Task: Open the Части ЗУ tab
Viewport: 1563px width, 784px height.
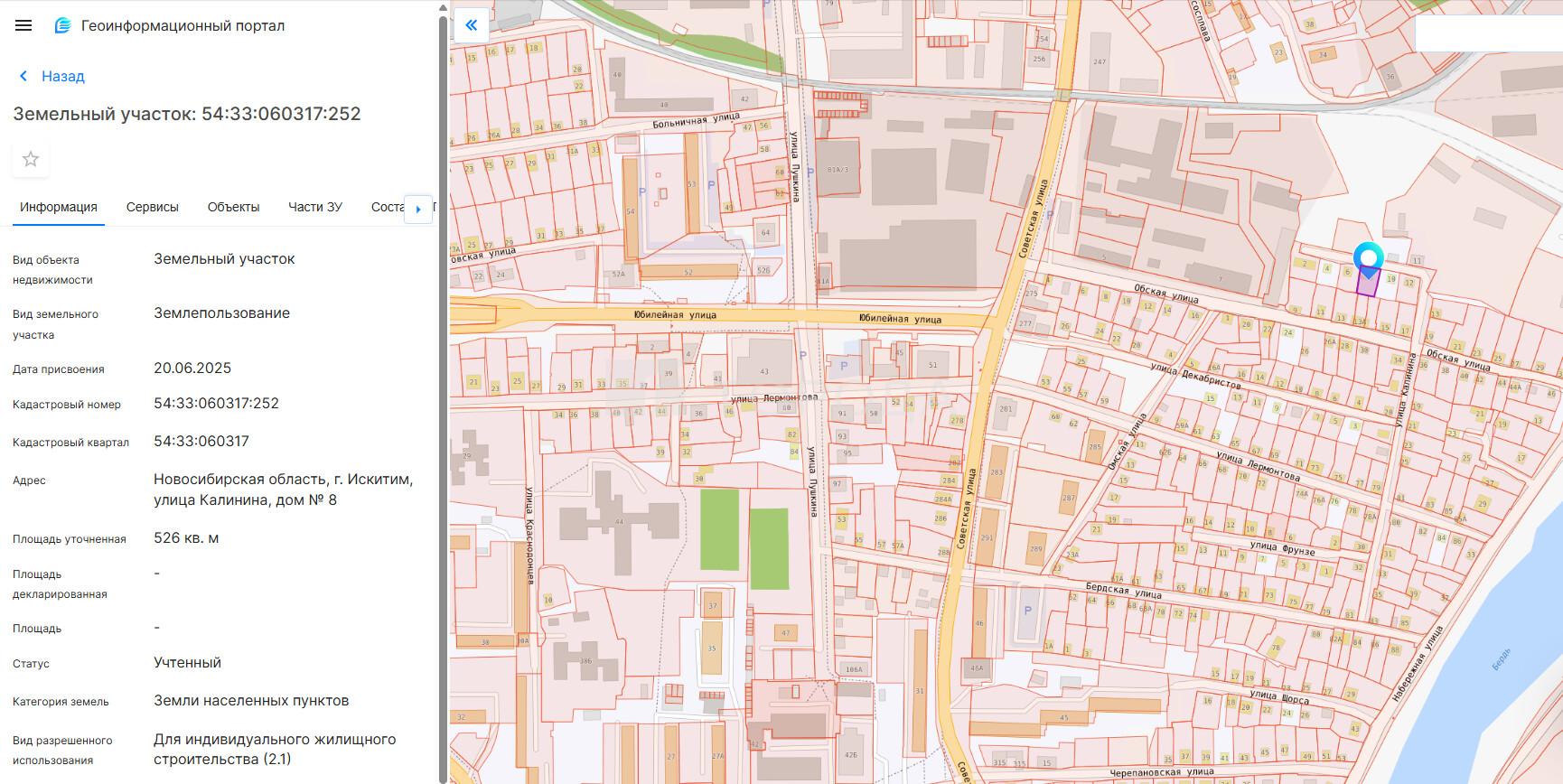Action: (315, 207)
